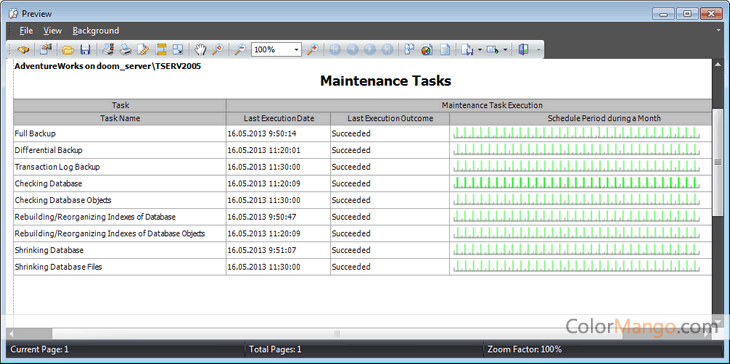Click "AdventureWorks on doom_server\TSERV2005" header text
This screenshot has height=364, width=730.
108,66
